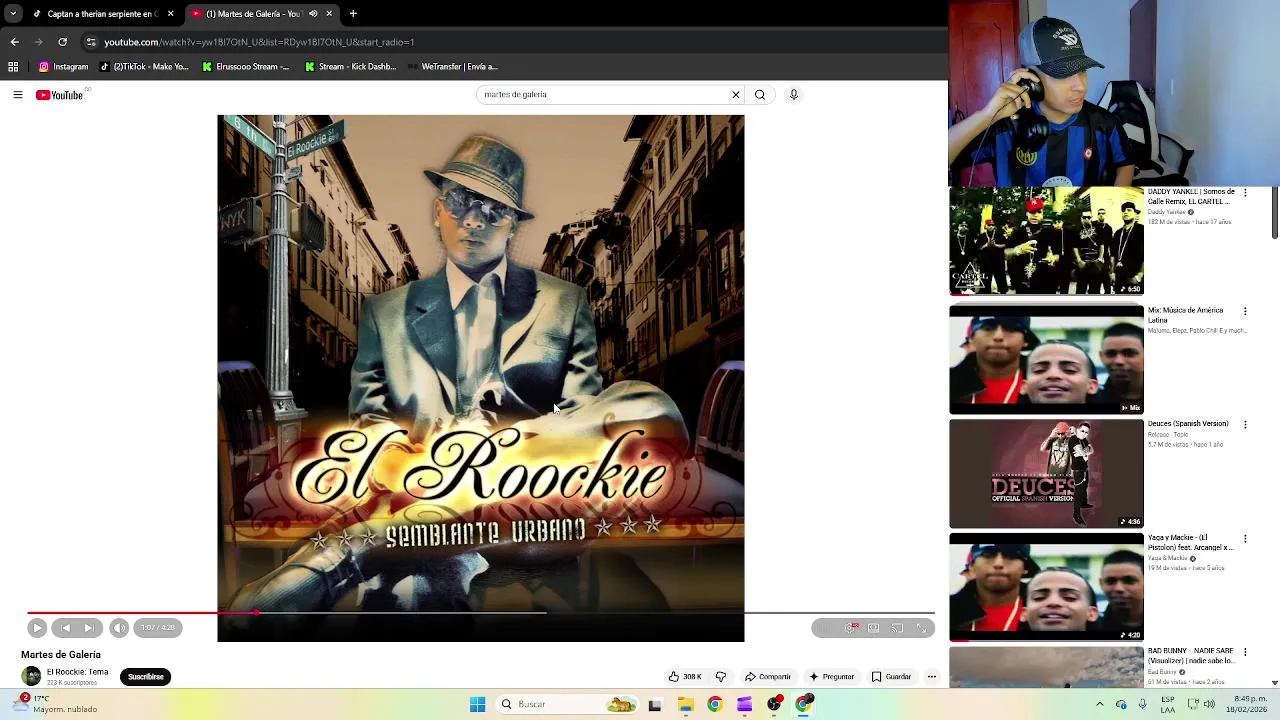Mute tab via speaker icon on YouTube tab
Screen dimensions: 1280x720
point(313,14)
